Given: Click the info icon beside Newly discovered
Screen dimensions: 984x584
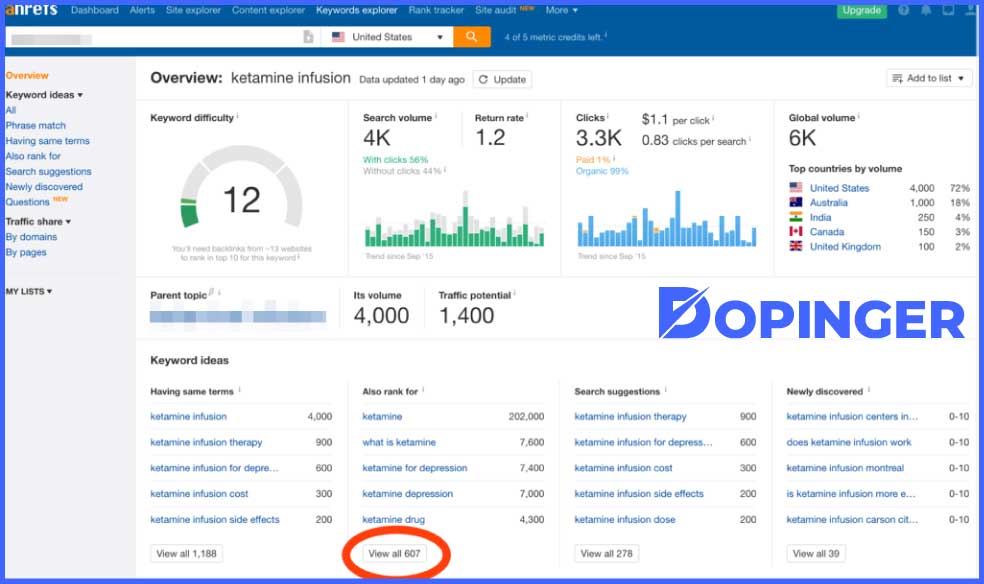Looking at the screenshot, I should click(869, 390).
